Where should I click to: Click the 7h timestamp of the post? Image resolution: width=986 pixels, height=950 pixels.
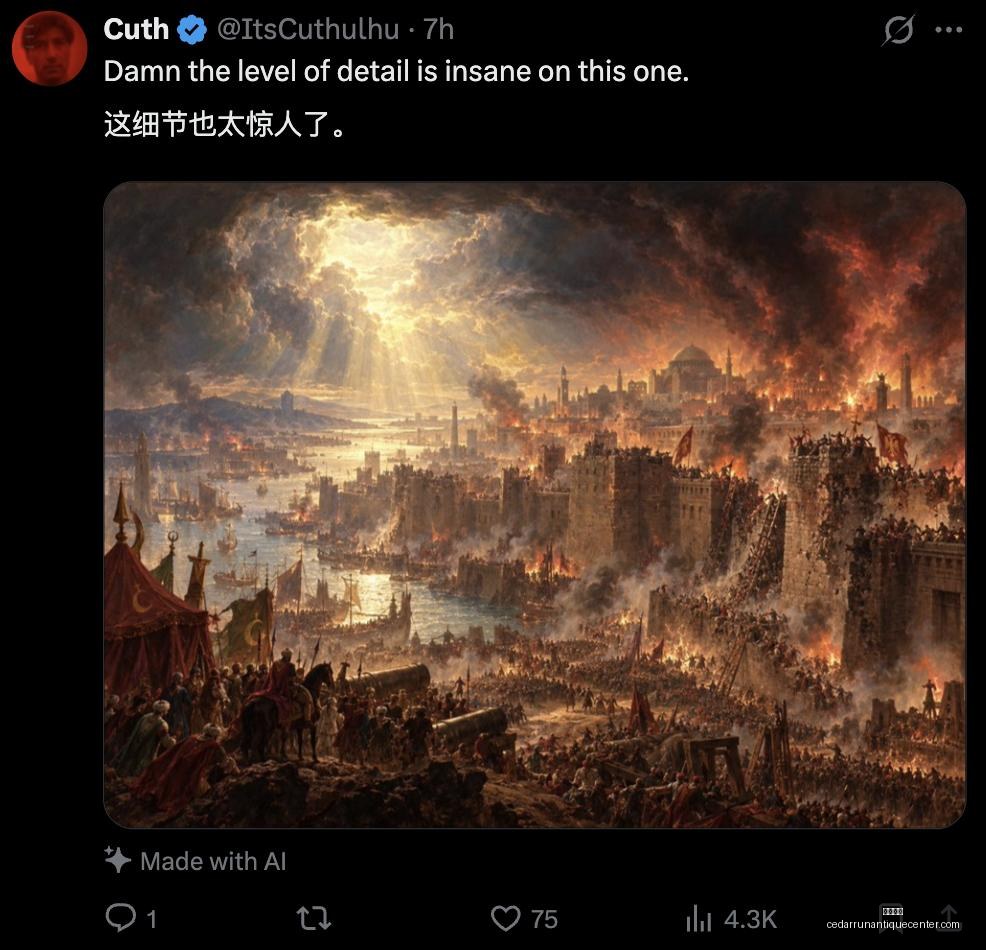coord(438,30)
